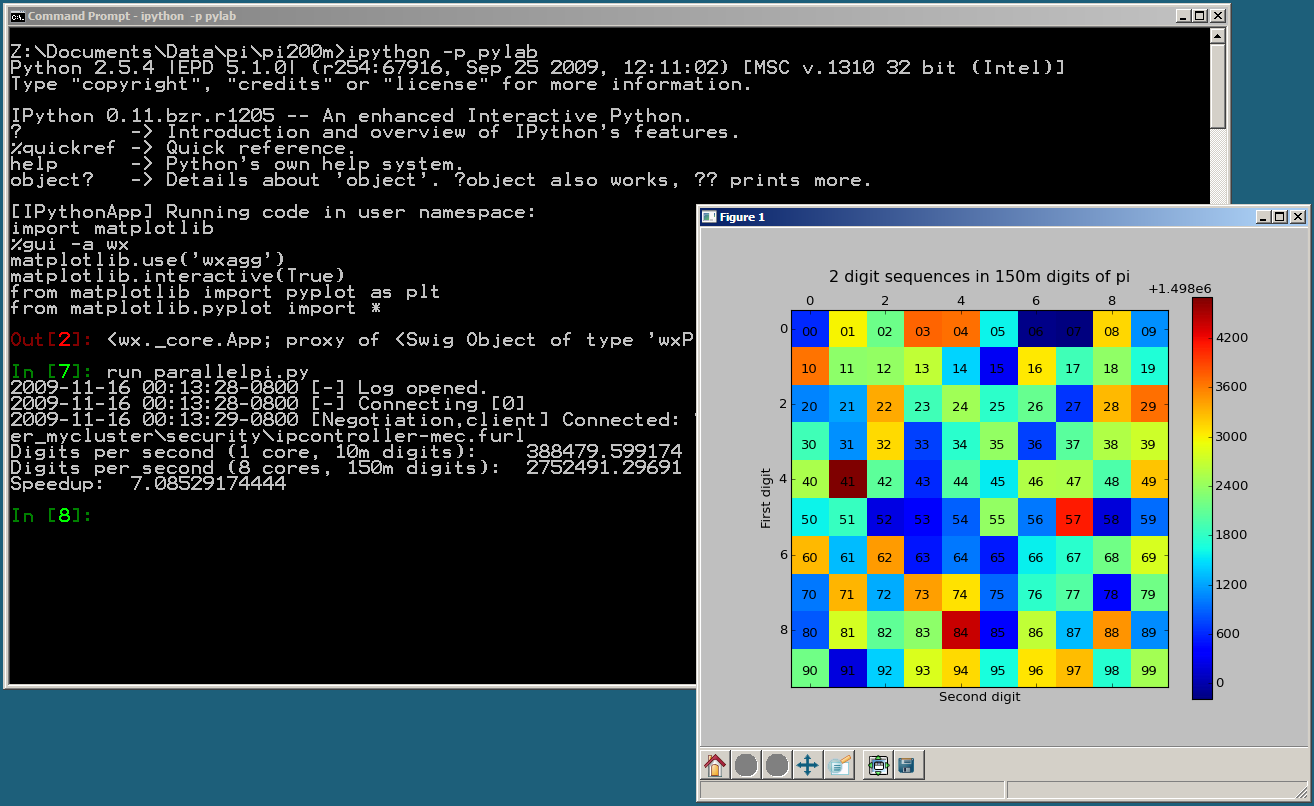Click the Back to previous view button

coord(746,766)
